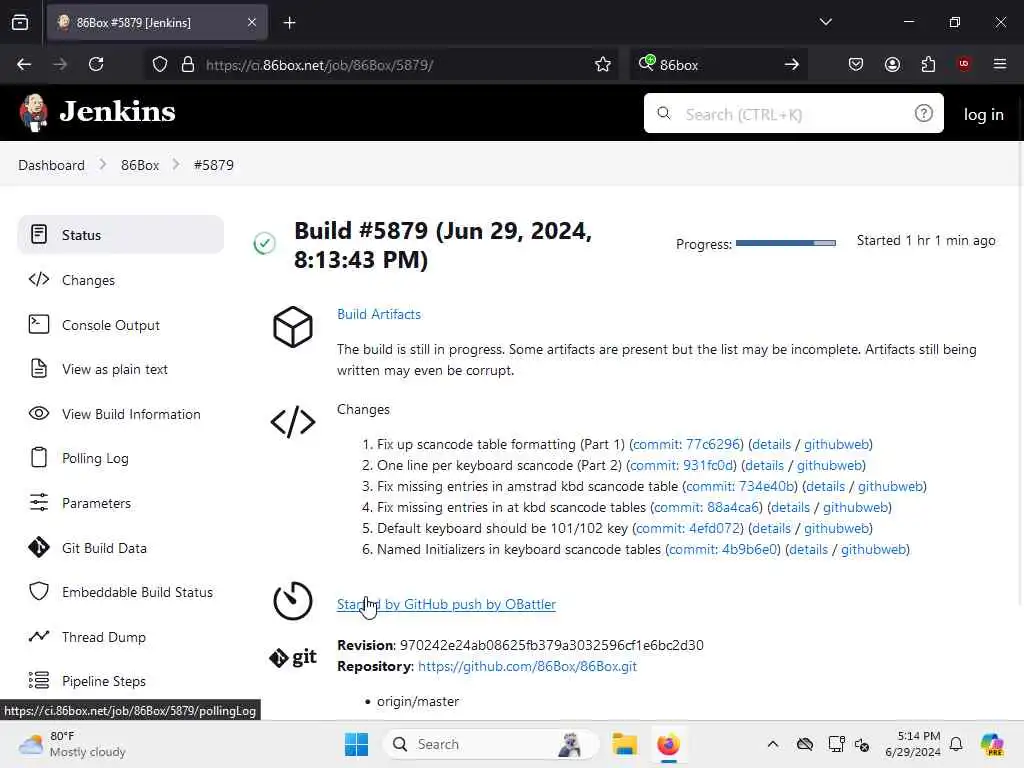
Task: Open Windows Start menu
Action: [x=357, y=744]
